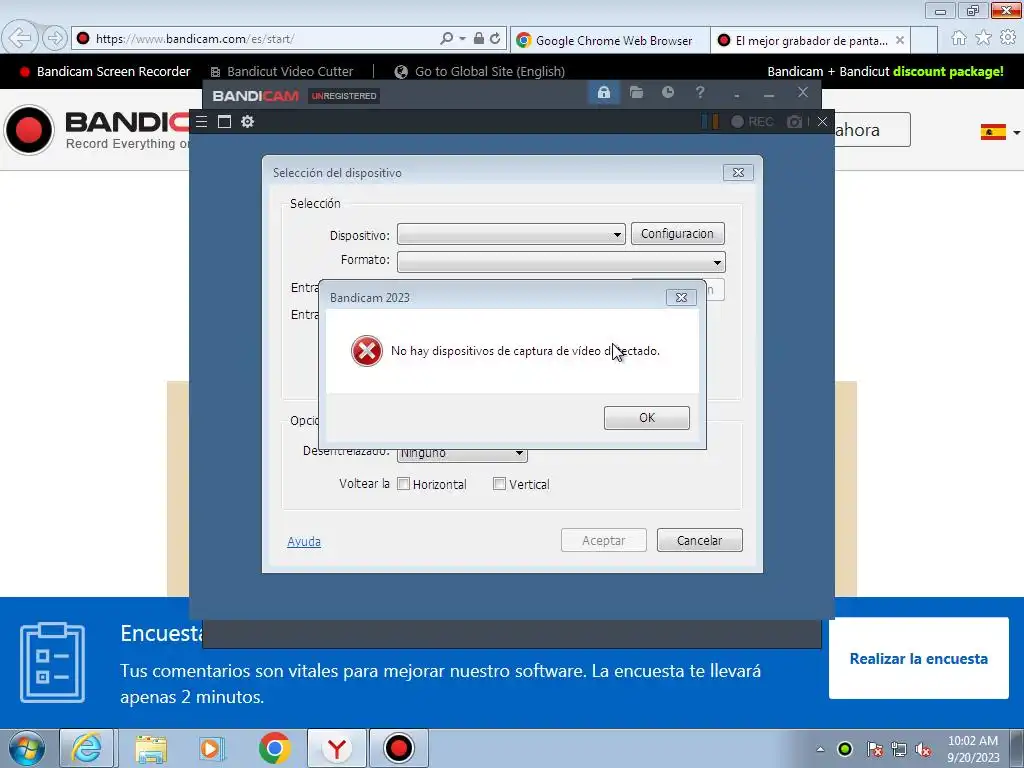The height and width of the screenshot is (768, 1024).
Task: Open the Bandicam settings gear icon
Action: pos(248,121)
